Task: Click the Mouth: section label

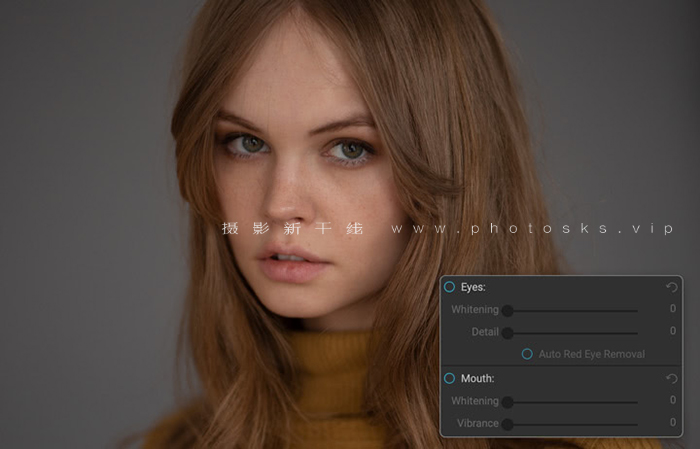Action: click(x=478, y=378)
